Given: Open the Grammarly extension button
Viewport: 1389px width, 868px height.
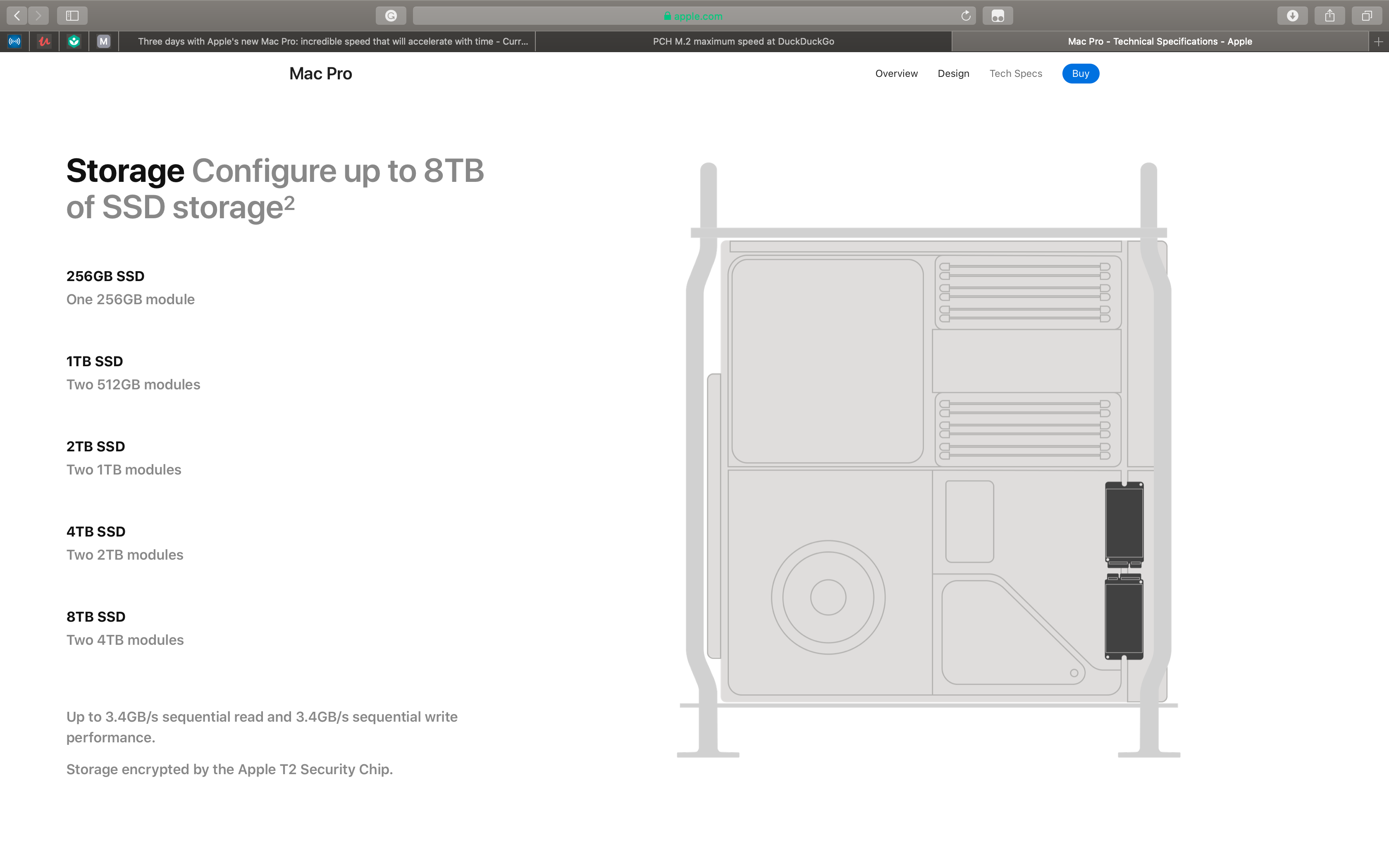Looking at the screenshot, I should pyautogui.click(x=391, y=16).
